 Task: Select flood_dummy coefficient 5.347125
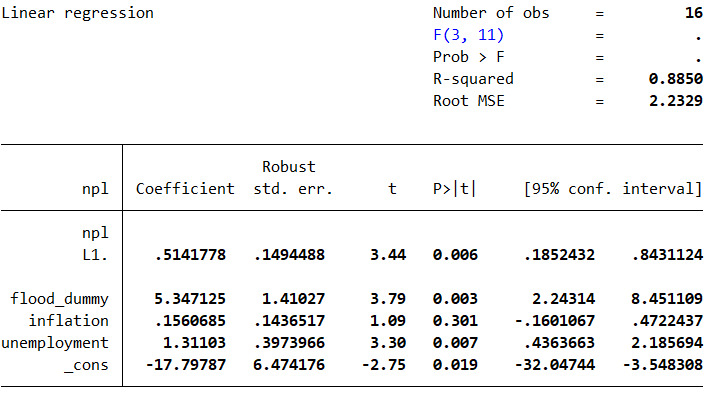click(x=190, y=299)
